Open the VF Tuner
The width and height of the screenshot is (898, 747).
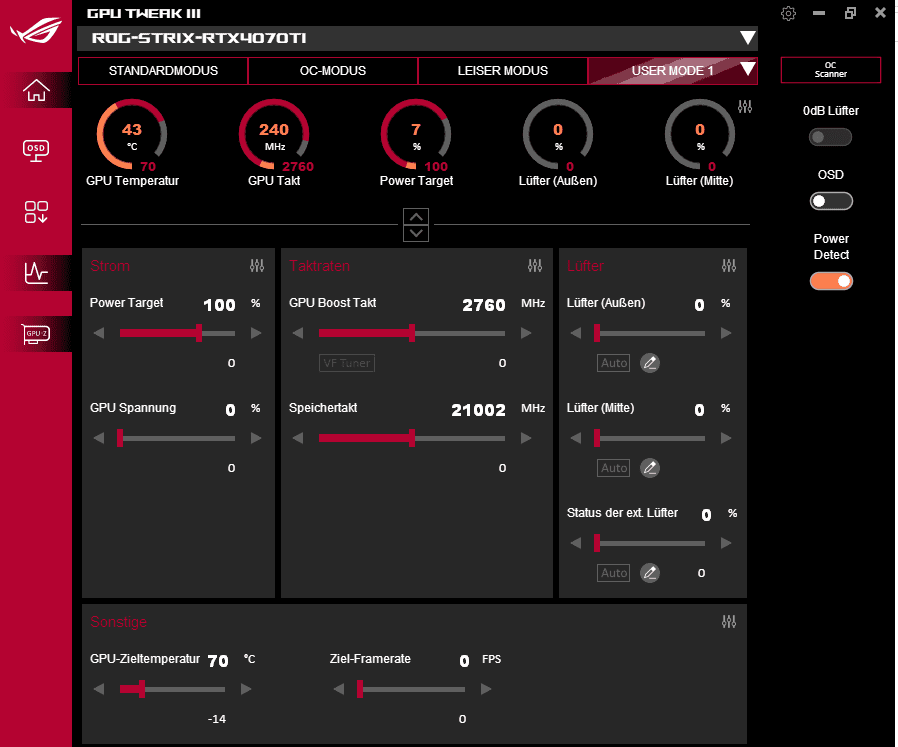346,363
